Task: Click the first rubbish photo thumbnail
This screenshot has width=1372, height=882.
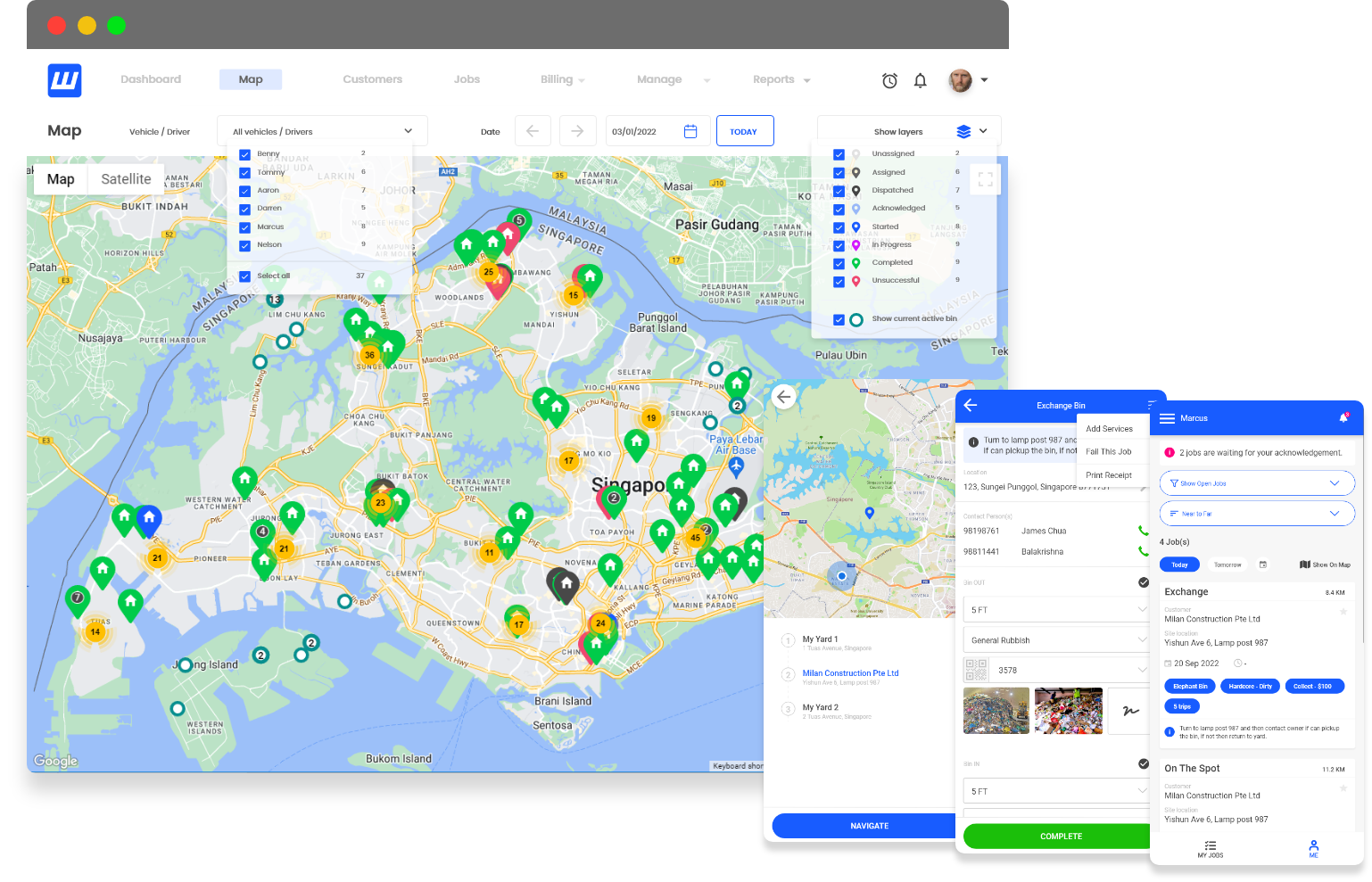Action: pyautogui.click(x=996, y=711)
